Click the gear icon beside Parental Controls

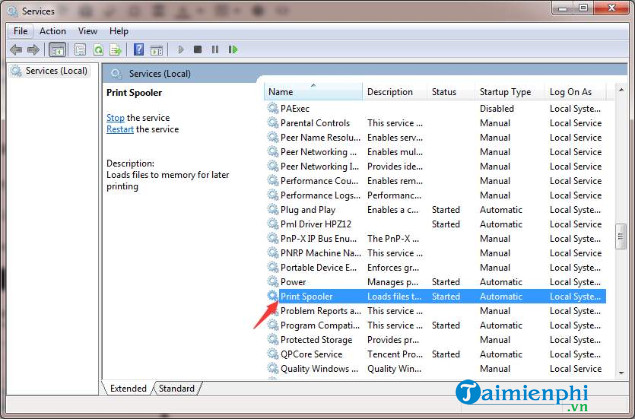(x=273, y=122)
